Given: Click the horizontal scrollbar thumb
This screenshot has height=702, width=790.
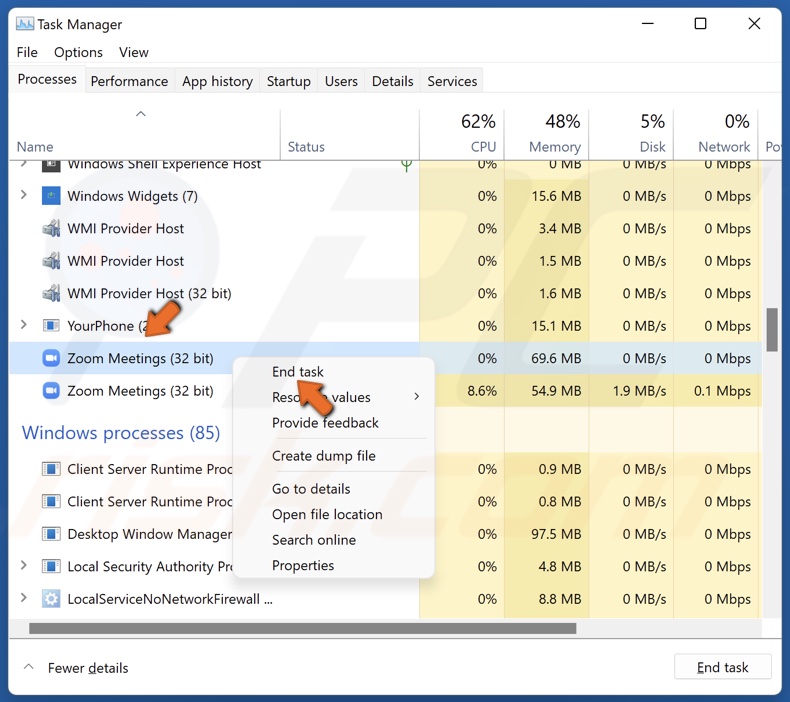Looking at the screenshot, I should pos(302,628).
